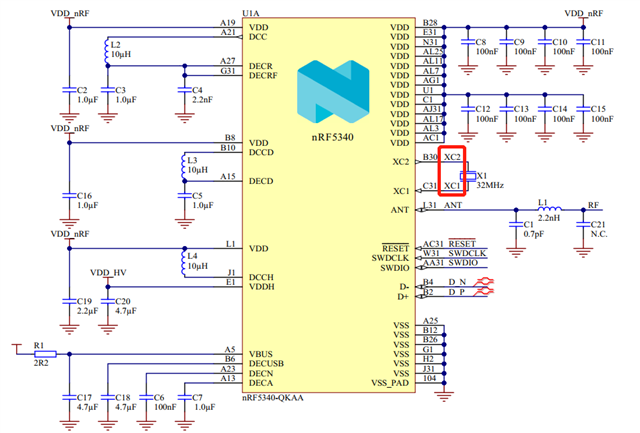Select capacitor C15 symbol
The image size is (640, 433).
[583, 109]
